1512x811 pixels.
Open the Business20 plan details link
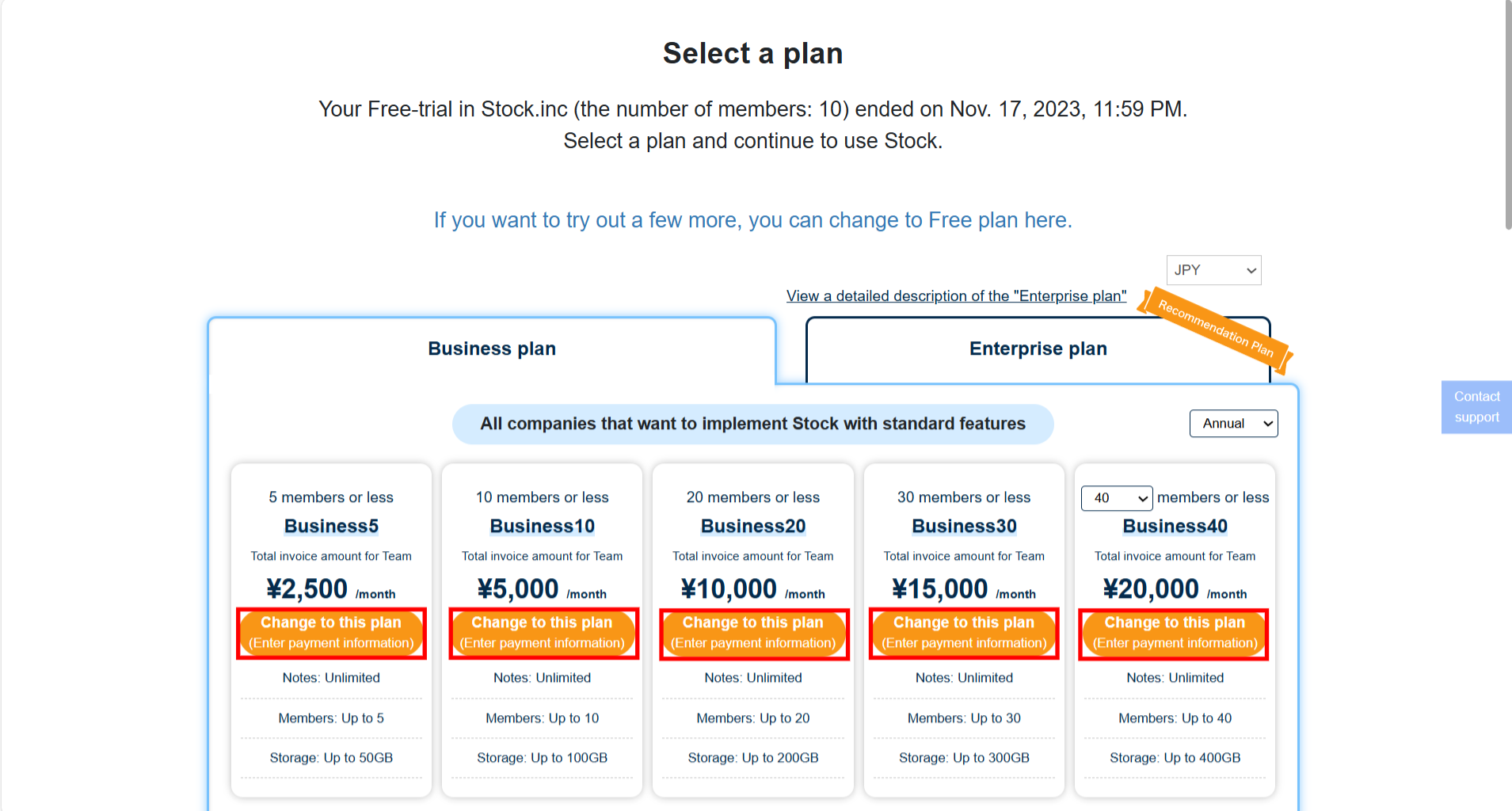[753, 526]
